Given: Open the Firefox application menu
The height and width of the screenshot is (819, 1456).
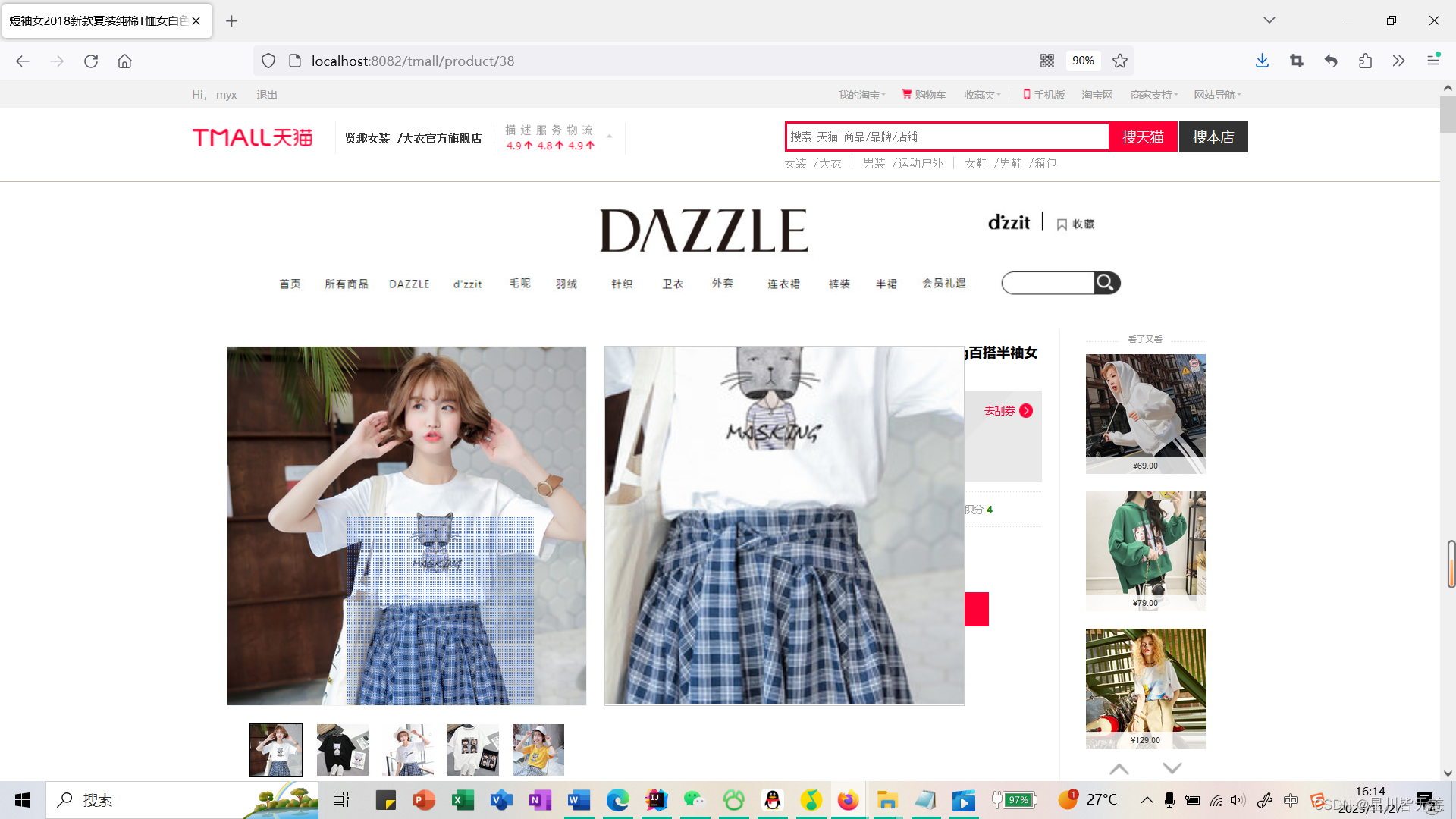Looking at the screenshot, I should point(1433,61).
